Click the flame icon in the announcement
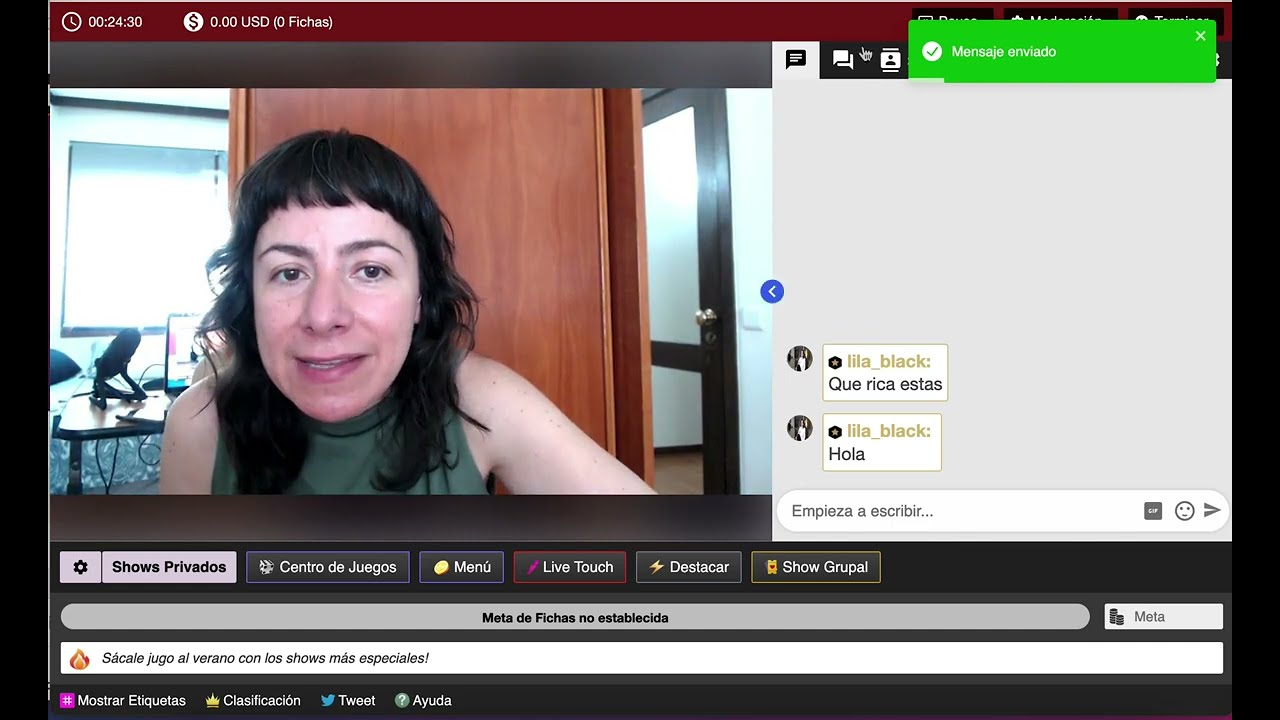The height and width of the screenshot is (720, 1280). [x=80, y=658]
